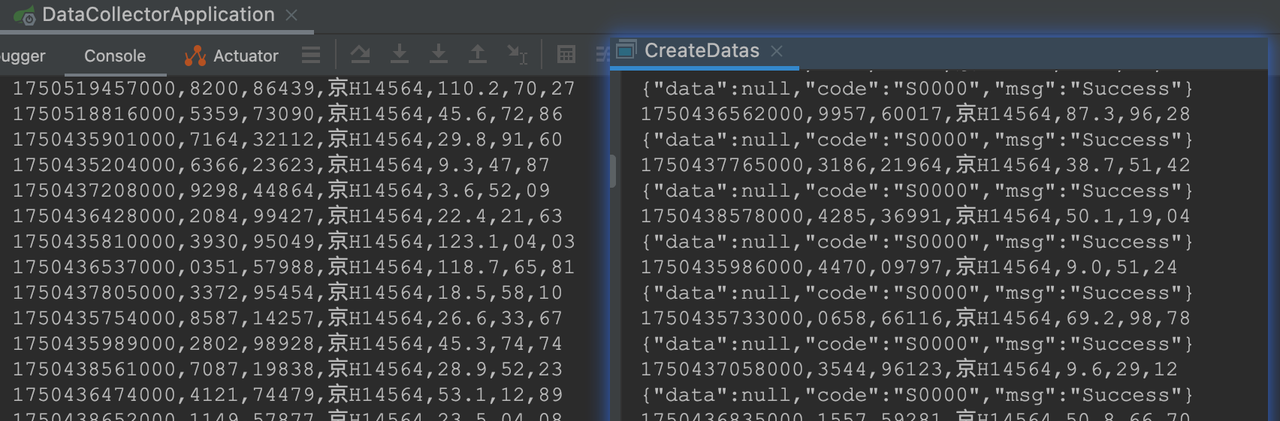Select the CreateDatas tab
Image resolution: width=1280 pixels, height=421 pixels.
click(x=701, y=51)
